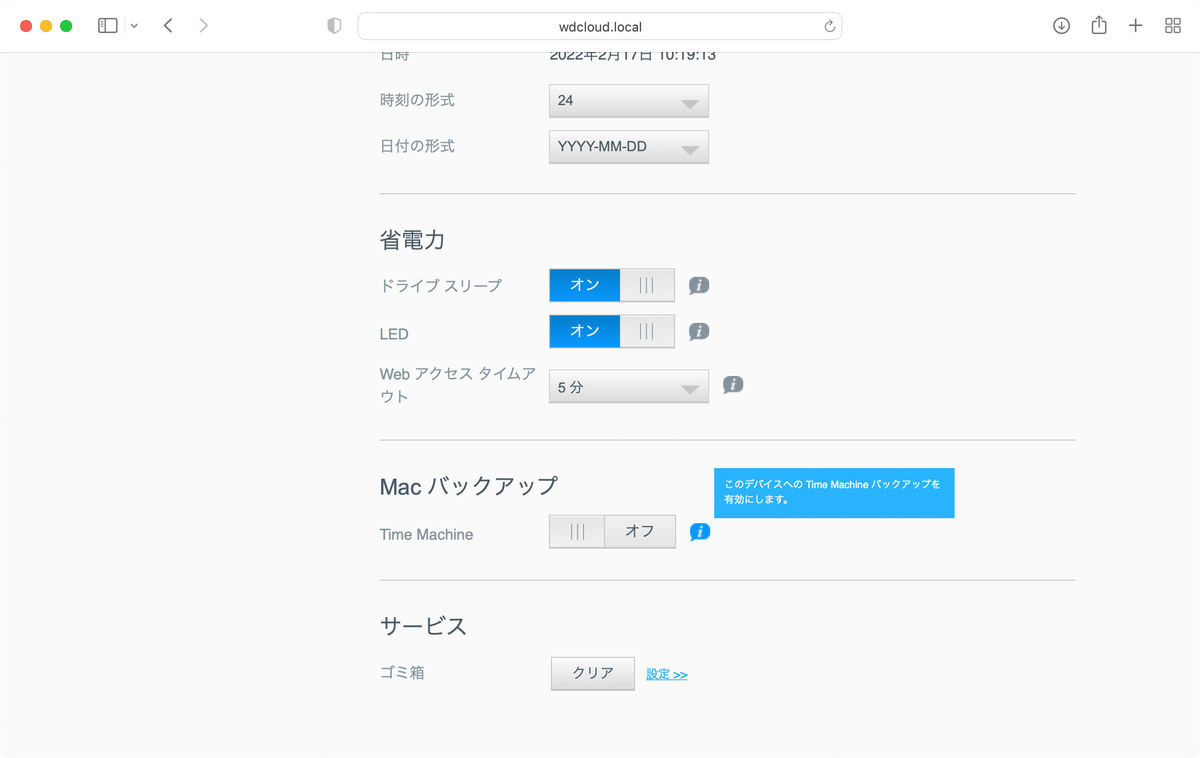Click the Mac バックアップ heading
The width and height of the screenshot is (1200, 758).
point(469,486)
